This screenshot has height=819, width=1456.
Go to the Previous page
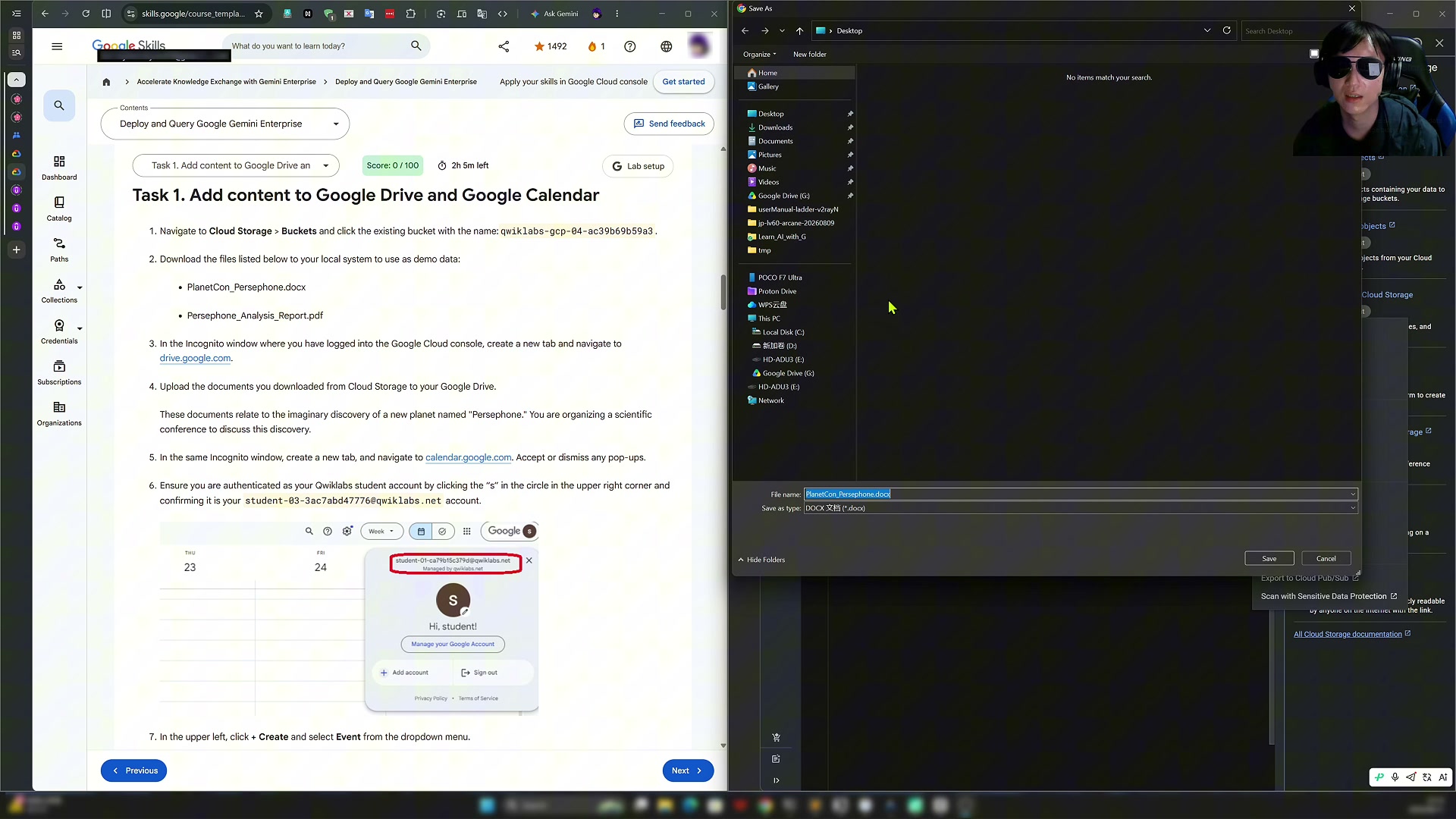tap(133, 770)
